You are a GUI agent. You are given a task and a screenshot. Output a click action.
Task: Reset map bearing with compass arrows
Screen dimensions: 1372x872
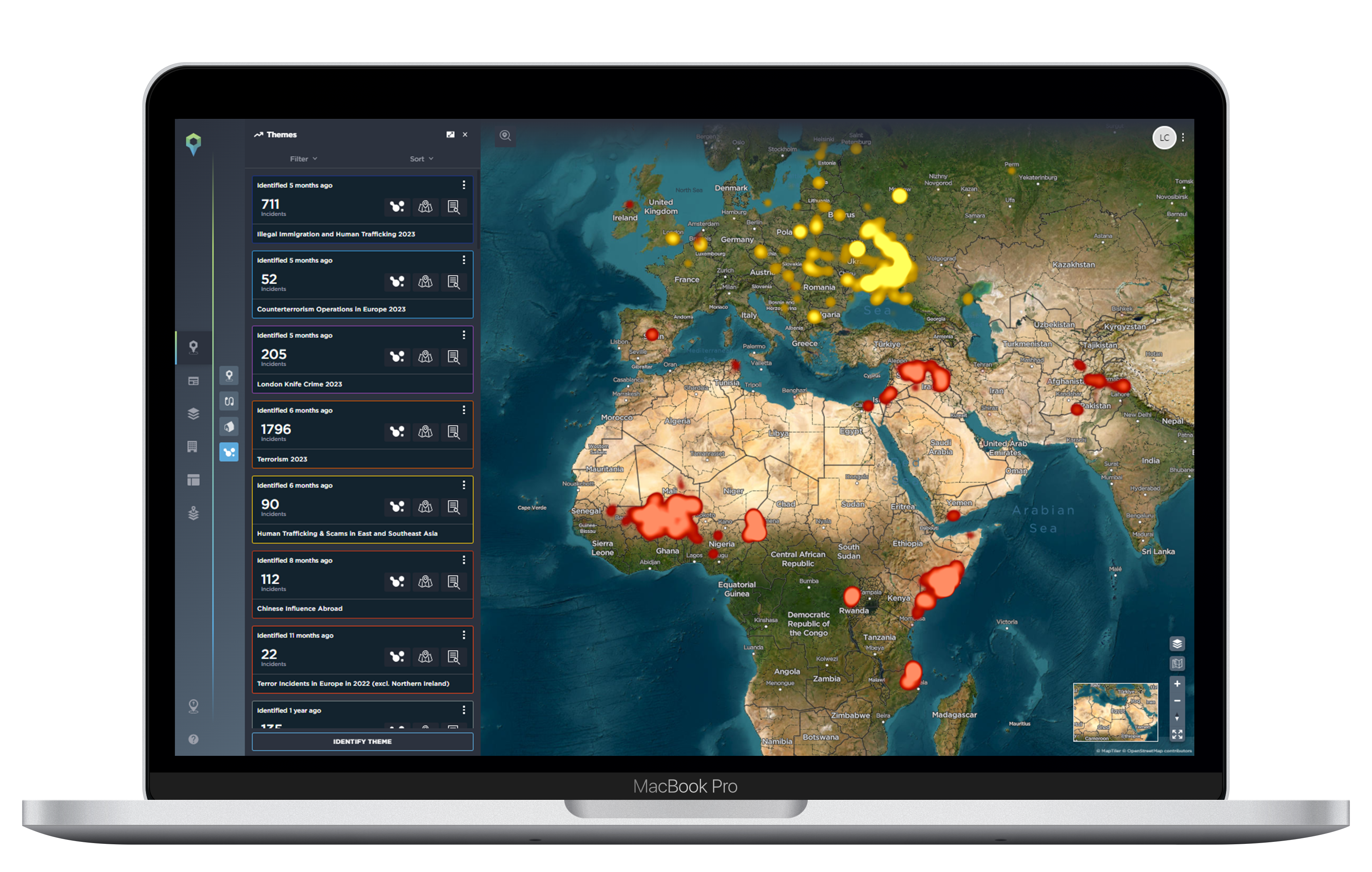1177,718
